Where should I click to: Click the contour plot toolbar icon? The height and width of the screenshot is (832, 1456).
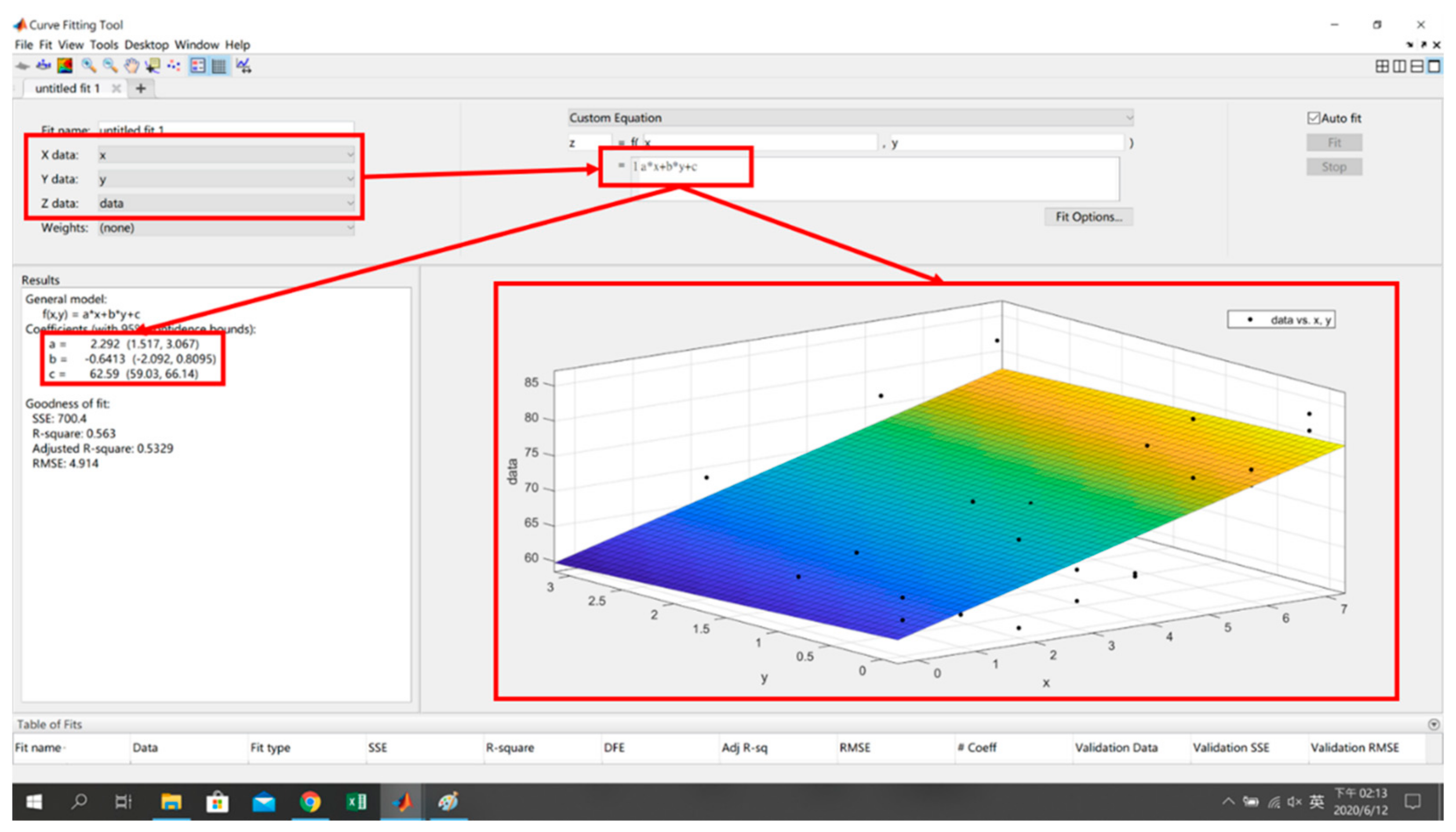click(65, 66)
